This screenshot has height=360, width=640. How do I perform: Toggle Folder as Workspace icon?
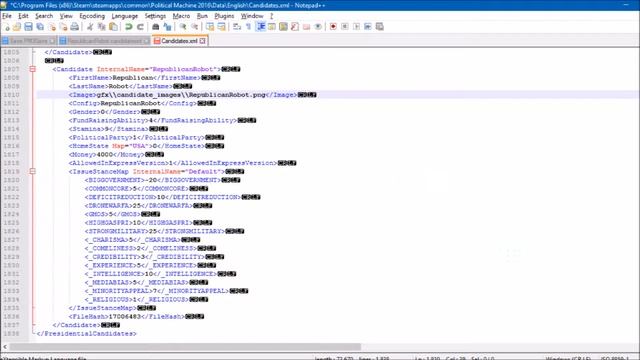click(306, 27)
